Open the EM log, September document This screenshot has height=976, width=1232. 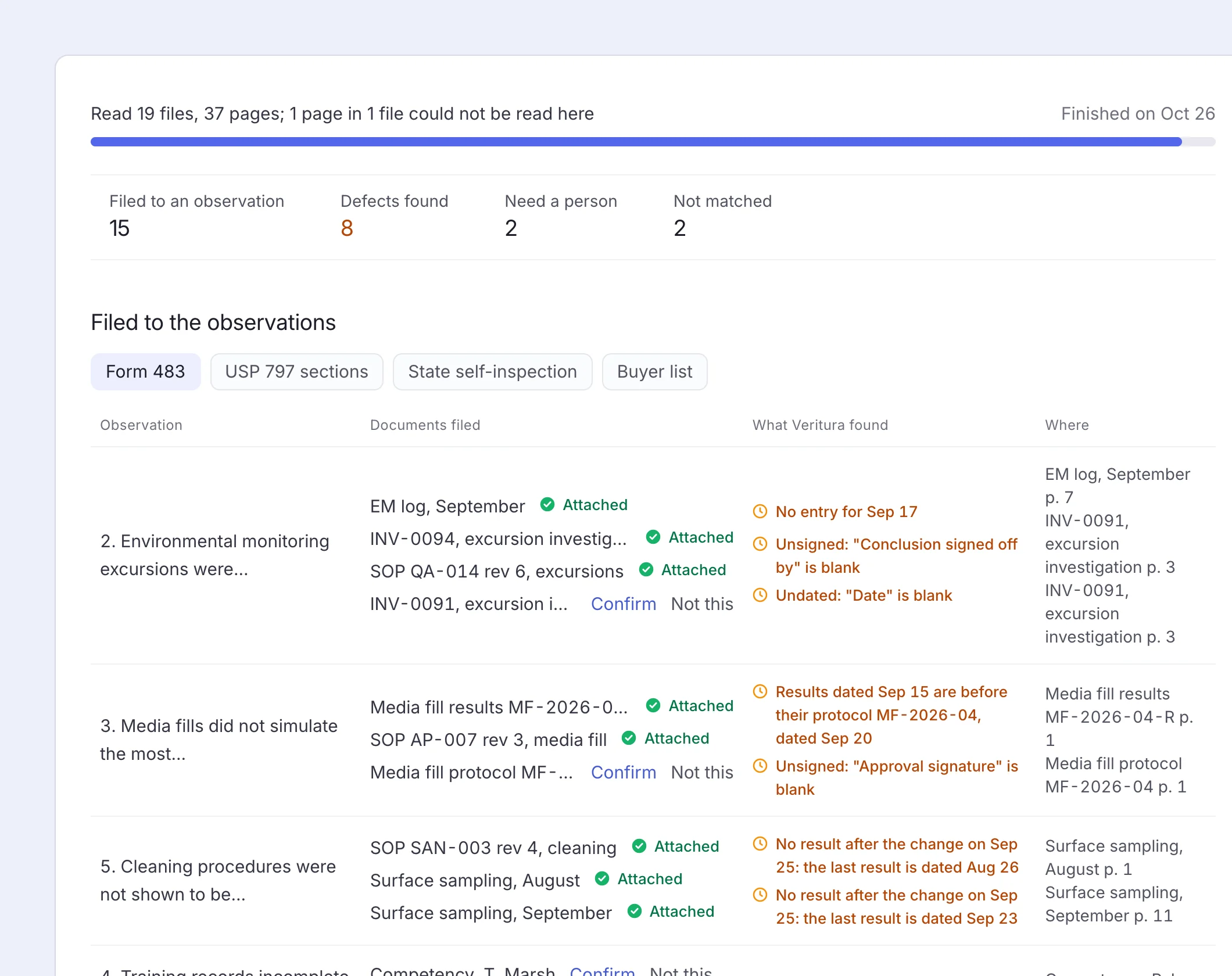click(x=447, y=507)
